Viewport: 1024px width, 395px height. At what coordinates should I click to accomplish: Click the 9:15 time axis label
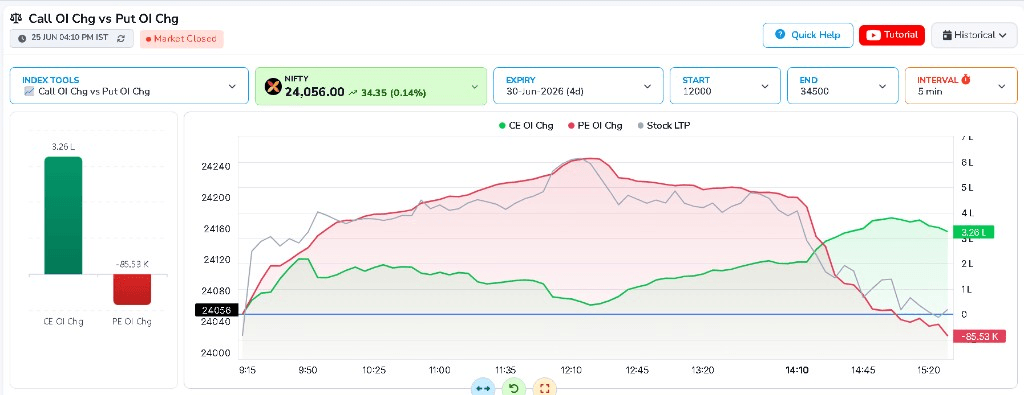pos(248,370)
